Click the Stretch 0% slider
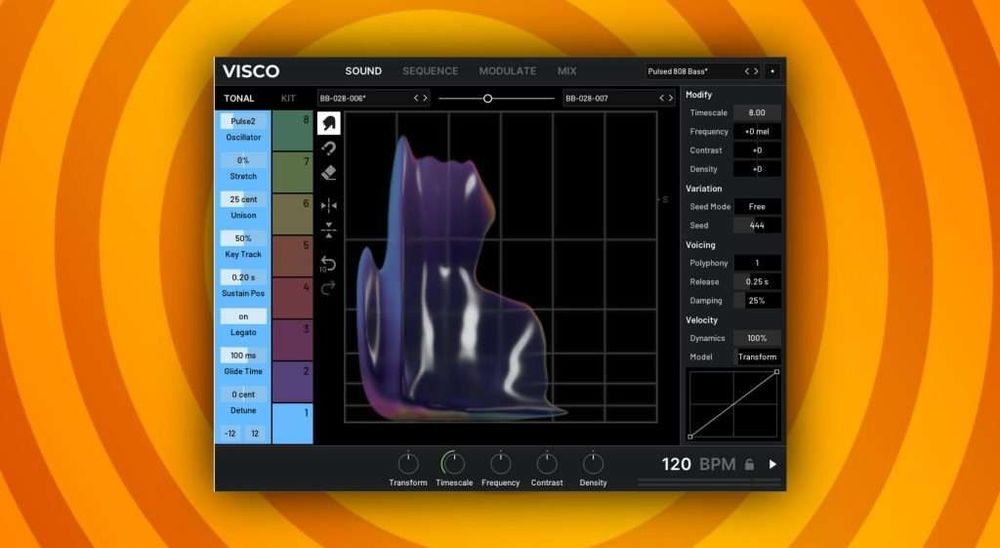The height and width of the screenshot is (548, 1000). [243, 160]
